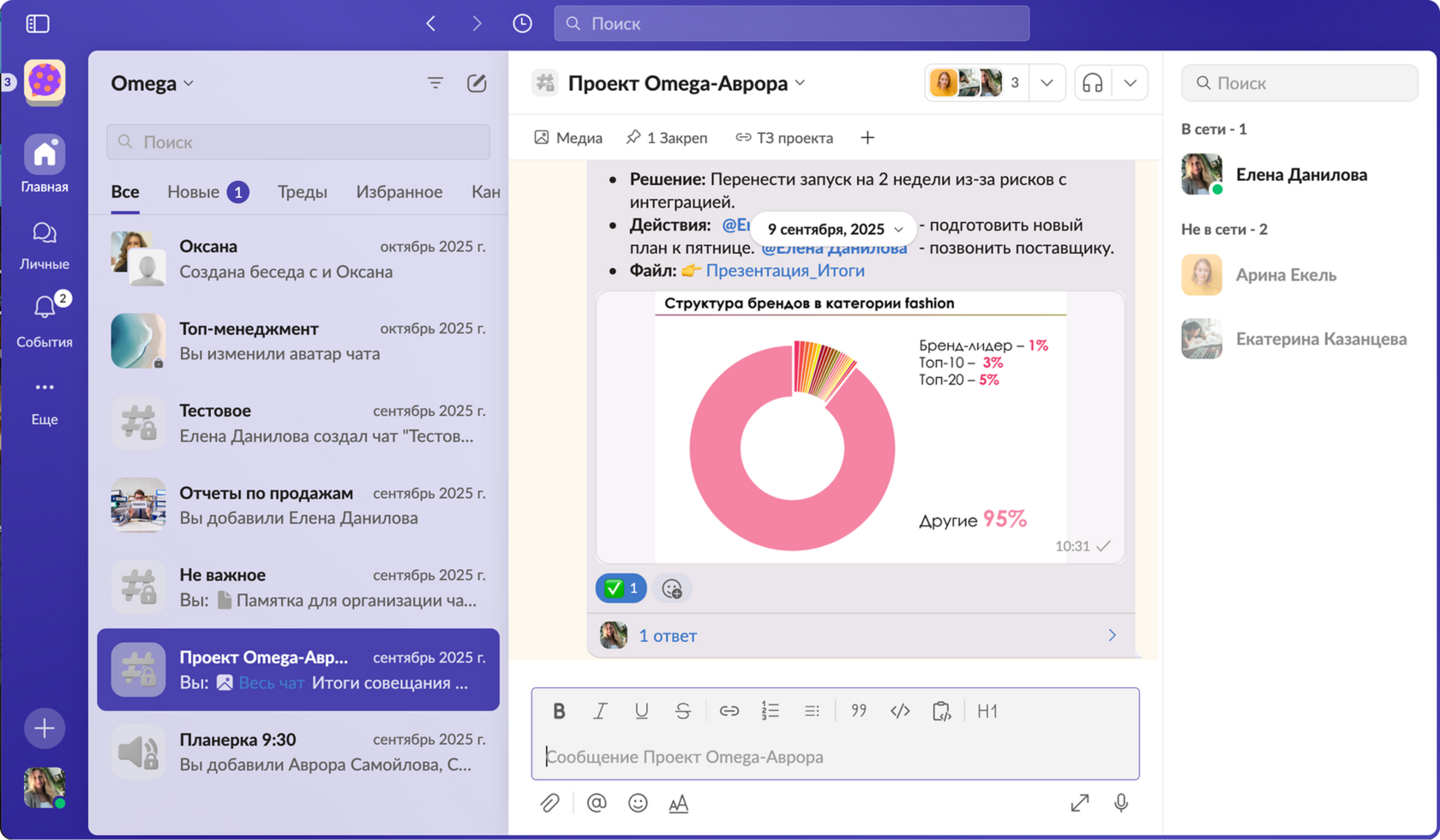Expand the message editor
The width and height of the screenshot is (1440, 840).
click(x=1080, y=803)
